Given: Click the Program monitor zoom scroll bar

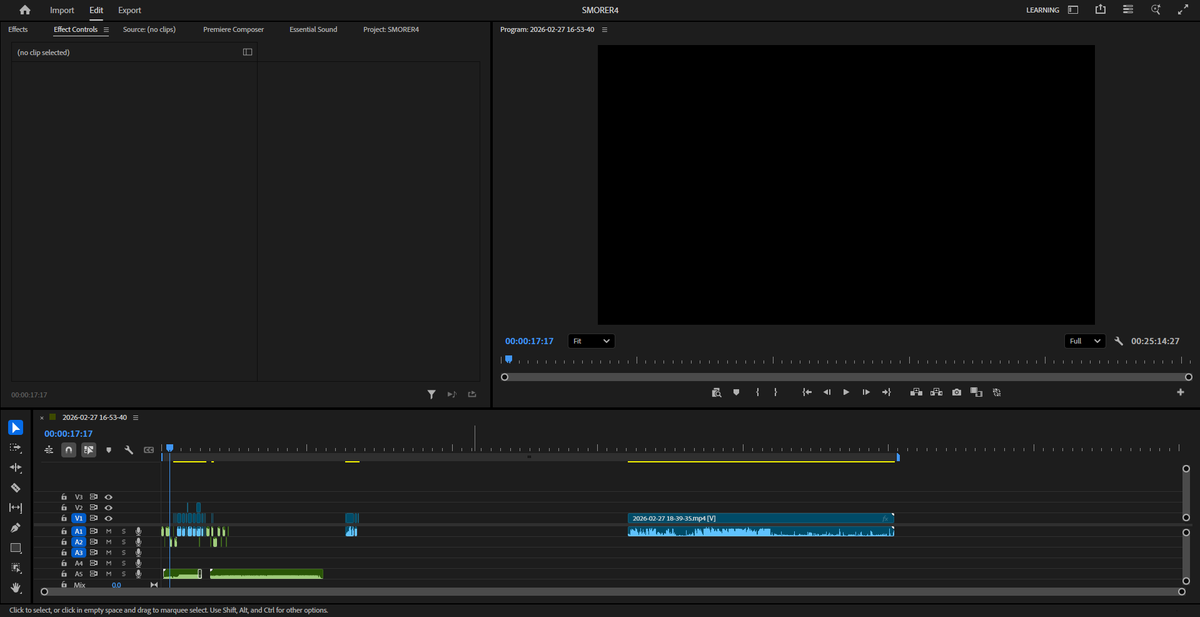Looking at the screenshot, I should [846, 377].
